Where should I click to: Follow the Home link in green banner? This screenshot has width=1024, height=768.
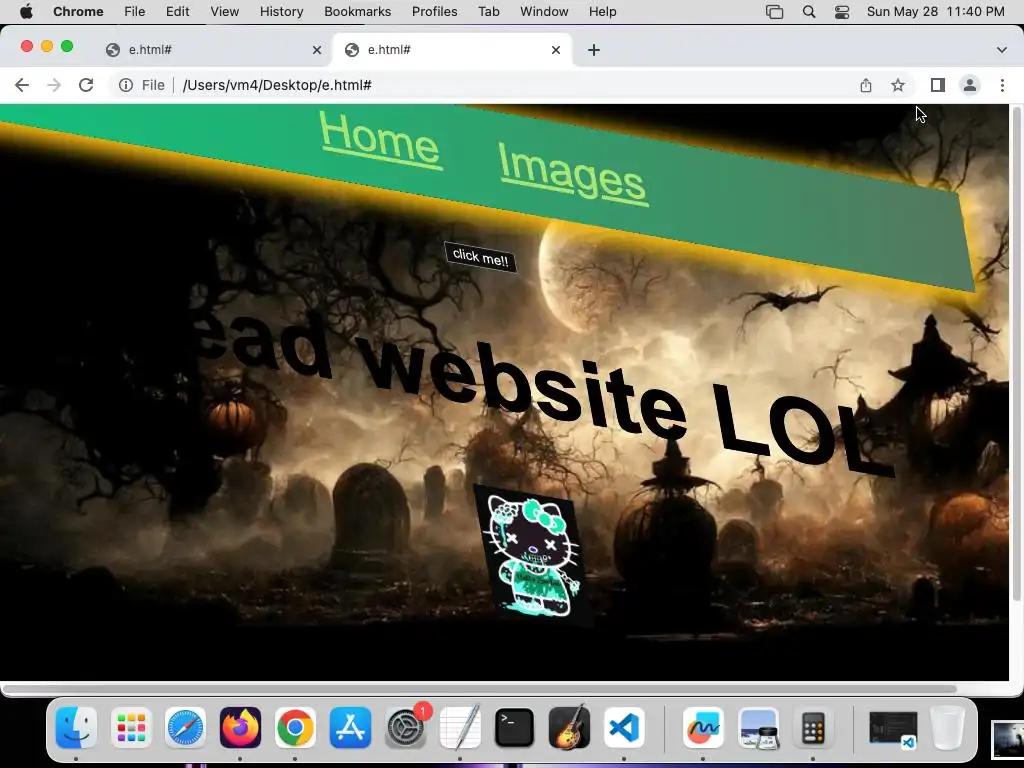point(380,140)
